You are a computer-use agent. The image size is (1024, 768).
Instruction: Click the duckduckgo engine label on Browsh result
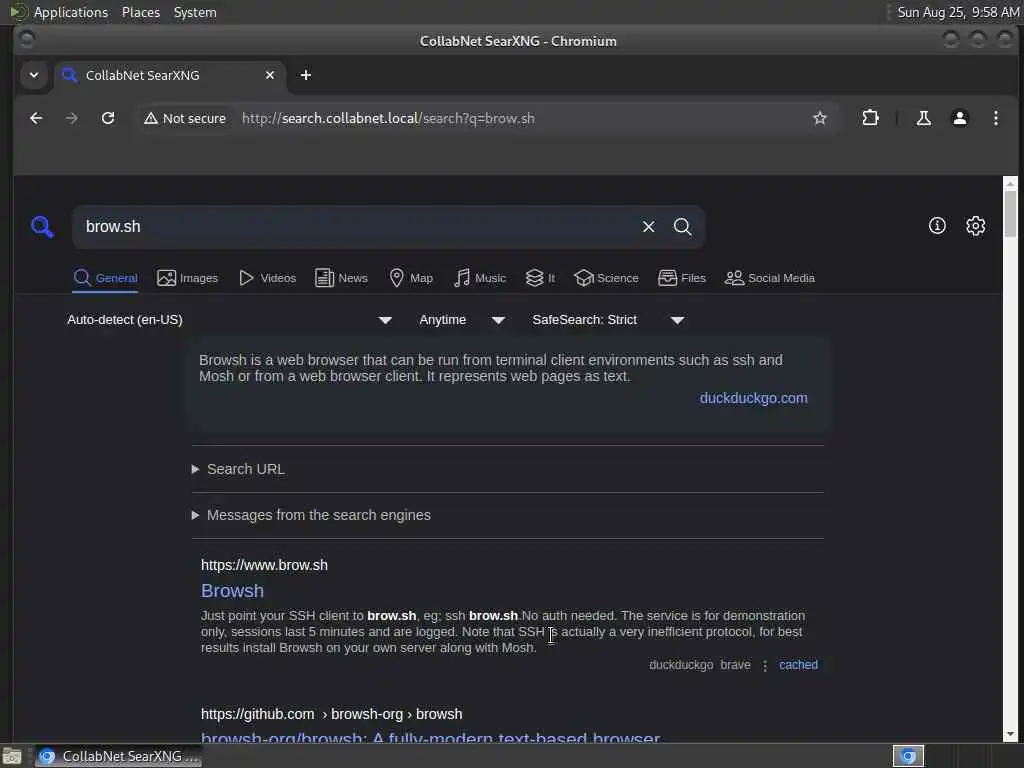click(x=681, y=665)
